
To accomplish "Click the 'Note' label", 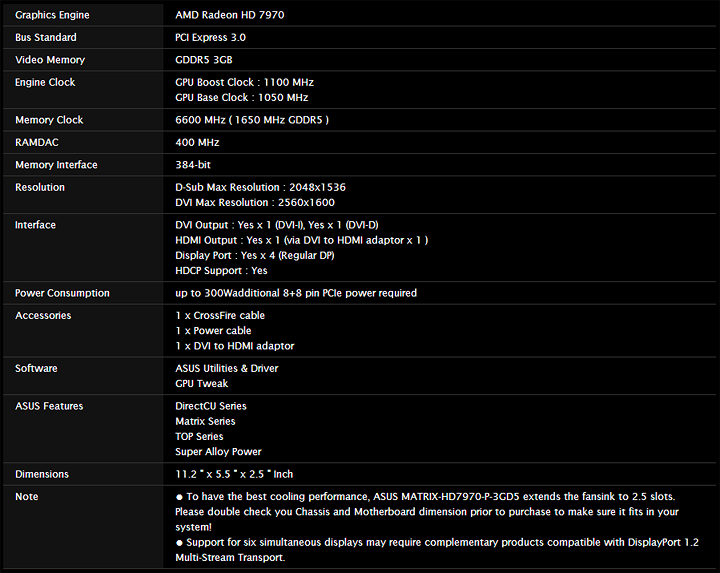I will tap(26, 496).
